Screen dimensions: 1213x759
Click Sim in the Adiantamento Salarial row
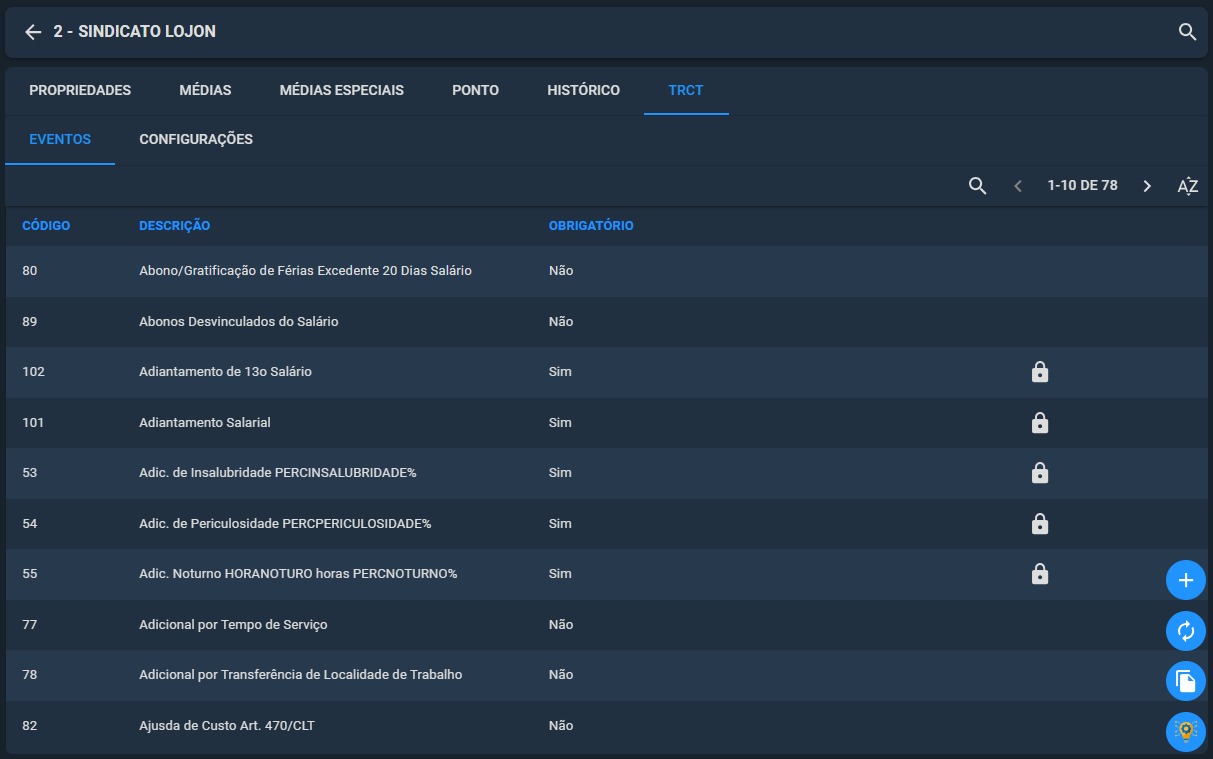(x=560, y=422)
